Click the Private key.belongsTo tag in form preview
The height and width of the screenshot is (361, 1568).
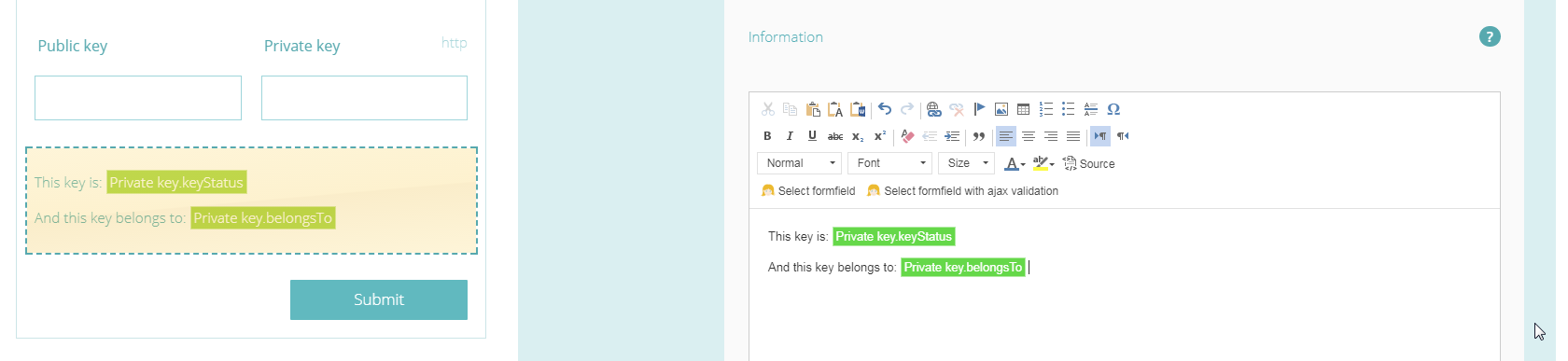point(263,218)
